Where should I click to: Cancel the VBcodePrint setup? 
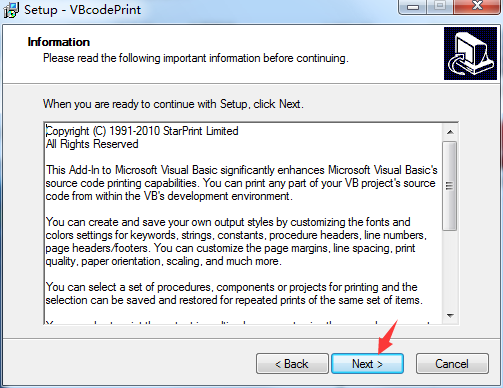point(452,363)
